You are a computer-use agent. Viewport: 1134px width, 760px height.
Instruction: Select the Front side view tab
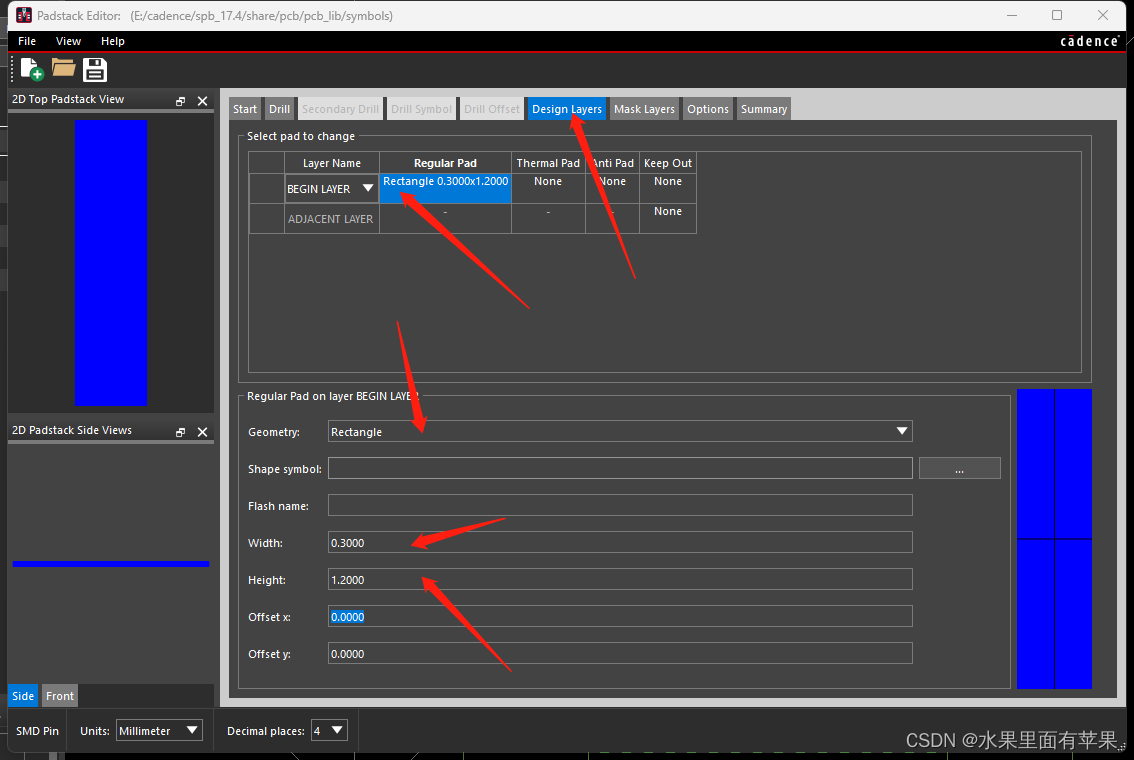tap(60, 696)
